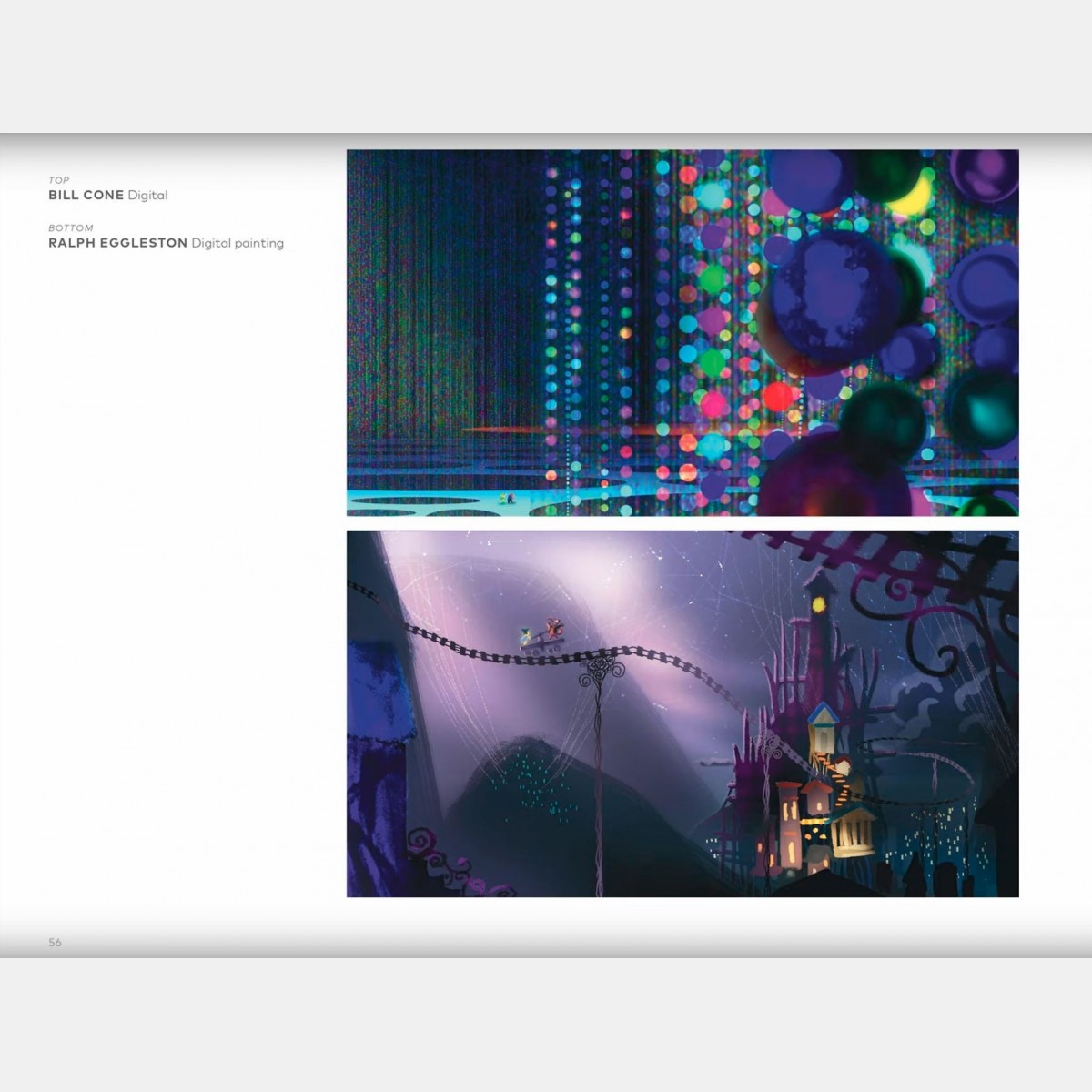The width and height of the screenshot is (1092, 1092).
Task: Click the yellow crescent sphere in top artwork
Action: (x=915, y=196)
